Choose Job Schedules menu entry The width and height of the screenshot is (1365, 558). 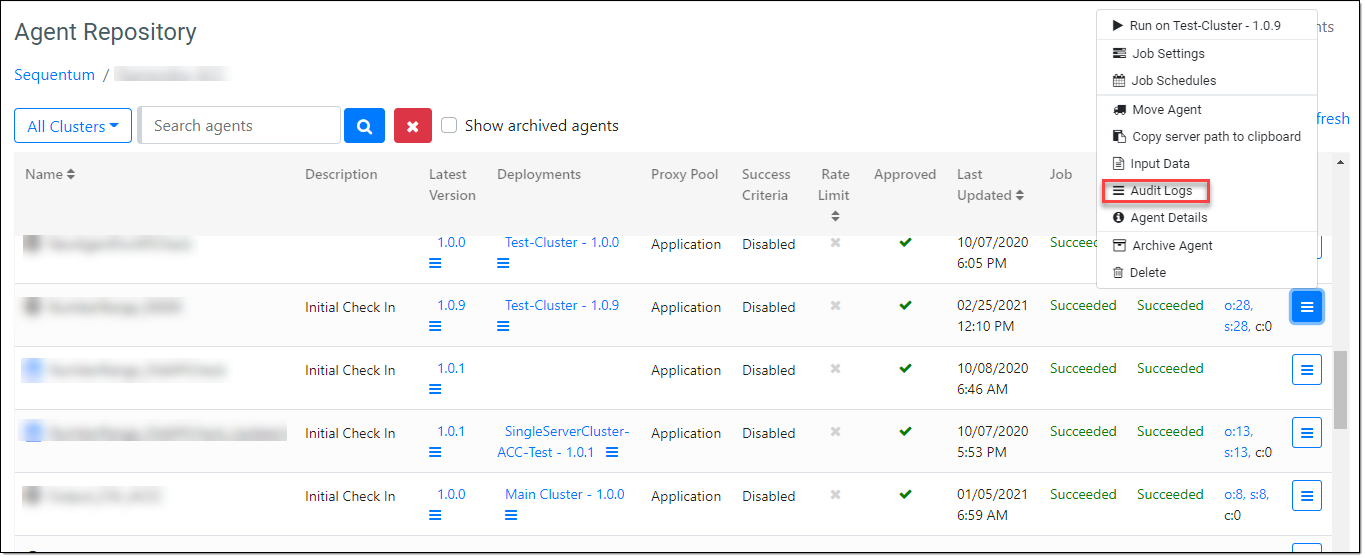pos(1173,80)
